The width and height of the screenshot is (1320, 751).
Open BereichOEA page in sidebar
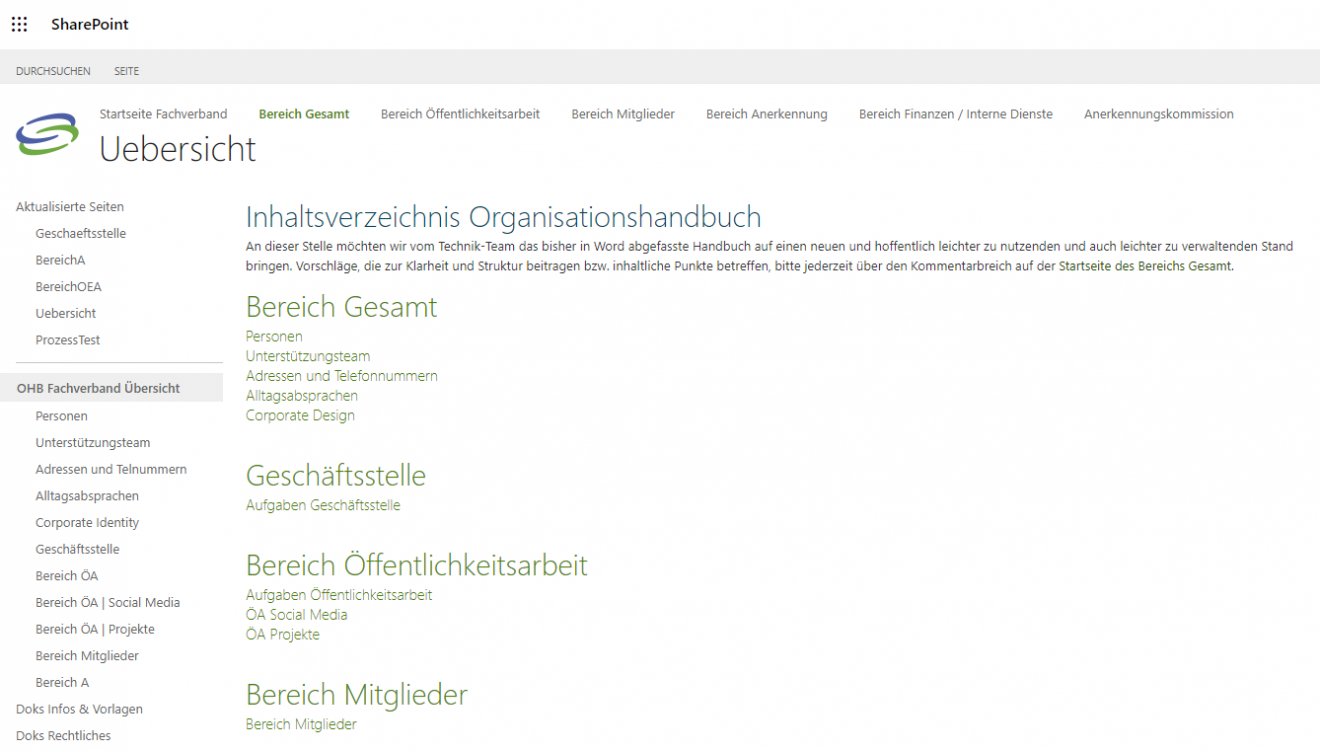point(68,287)
